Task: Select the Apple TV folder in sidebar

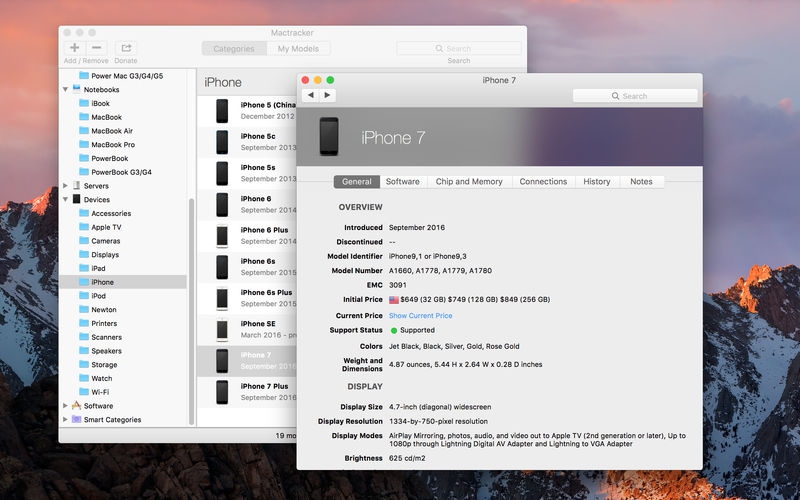Action: click(x=106, y=227)
